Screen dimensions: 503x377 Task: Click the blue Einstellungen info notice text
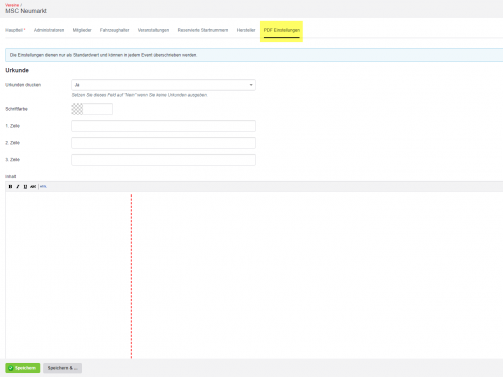click(103, 55)
